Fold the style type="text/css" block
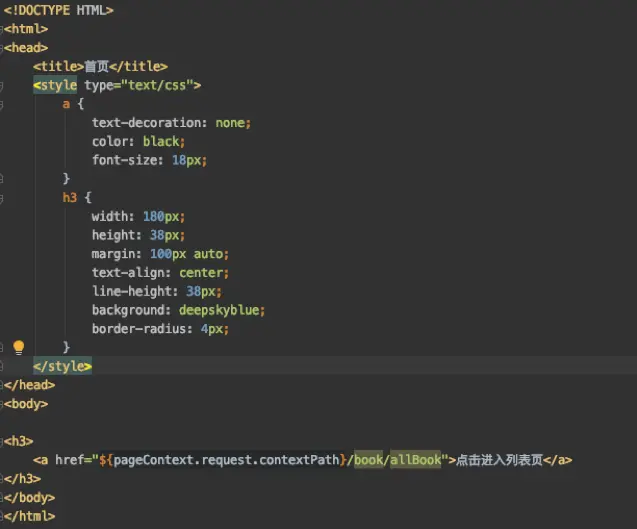Image resolution: width=637 pixels, height=529 pixels. point(1,86)
